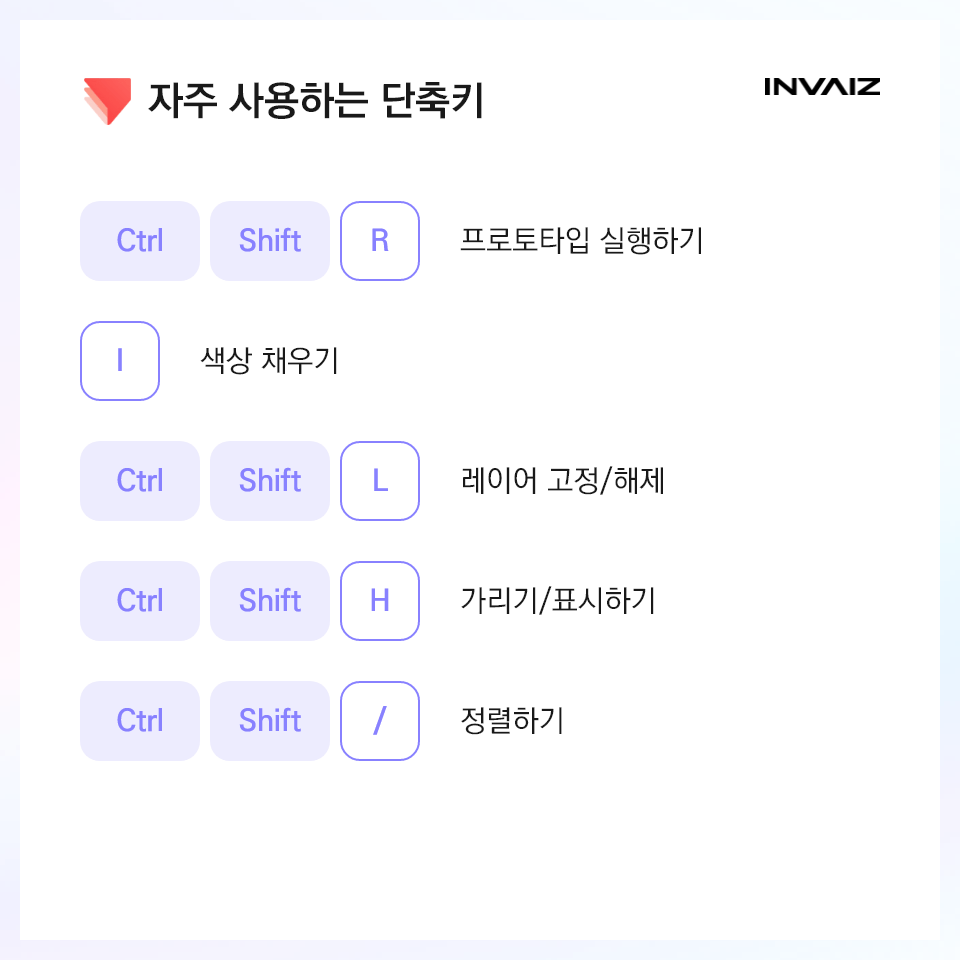The width and height of the screenshot is (960, 960).
Task: Click Shift key in the layer lock row
Action: [270, 481]
